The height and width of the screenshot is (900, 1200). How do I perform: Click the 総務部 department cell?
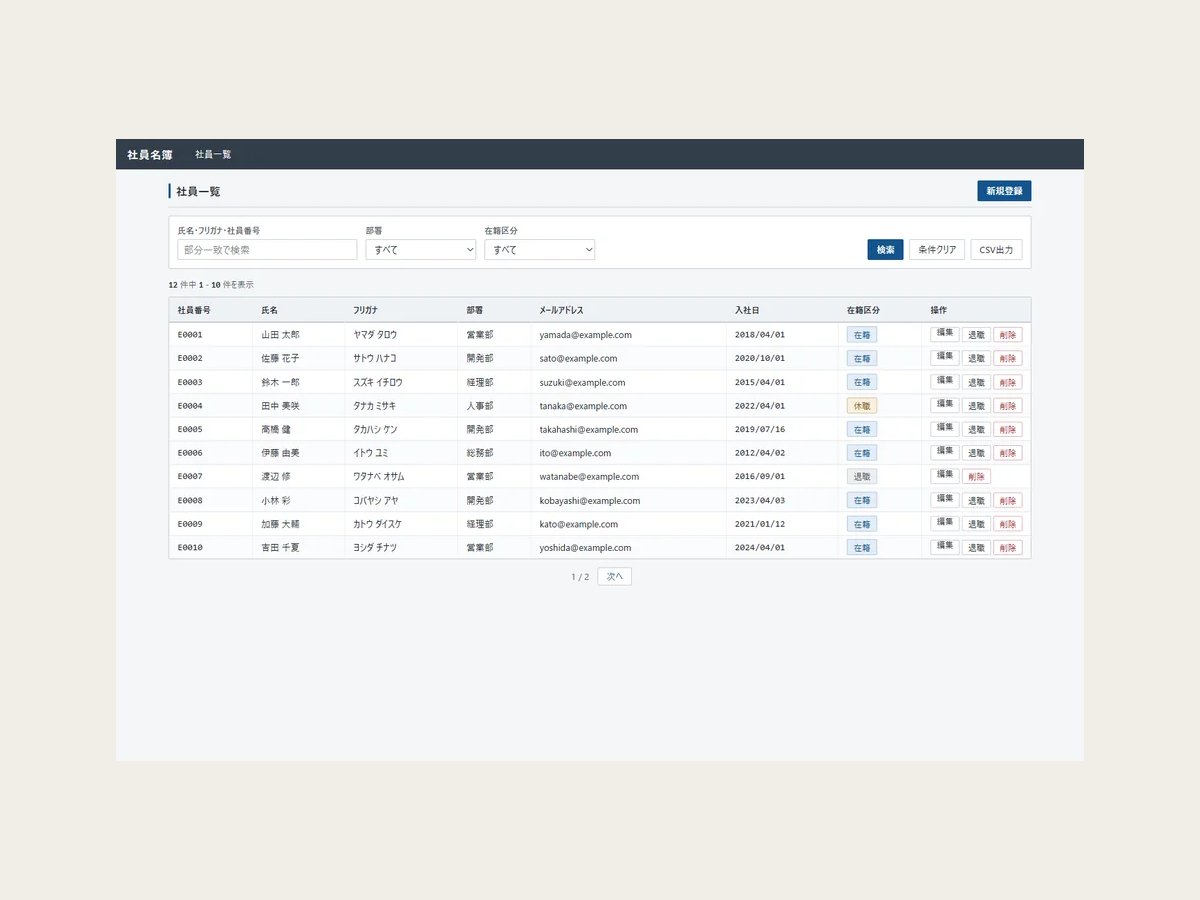click(x=480, y=453)
